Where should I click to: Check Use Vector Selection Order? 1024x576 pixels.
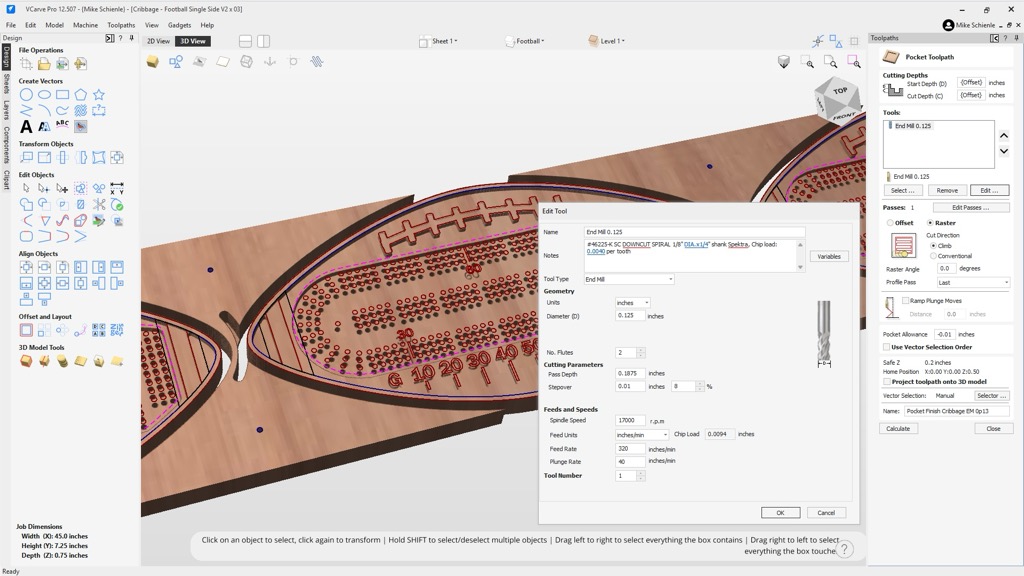pyautogui.click(x=887, y=347)
